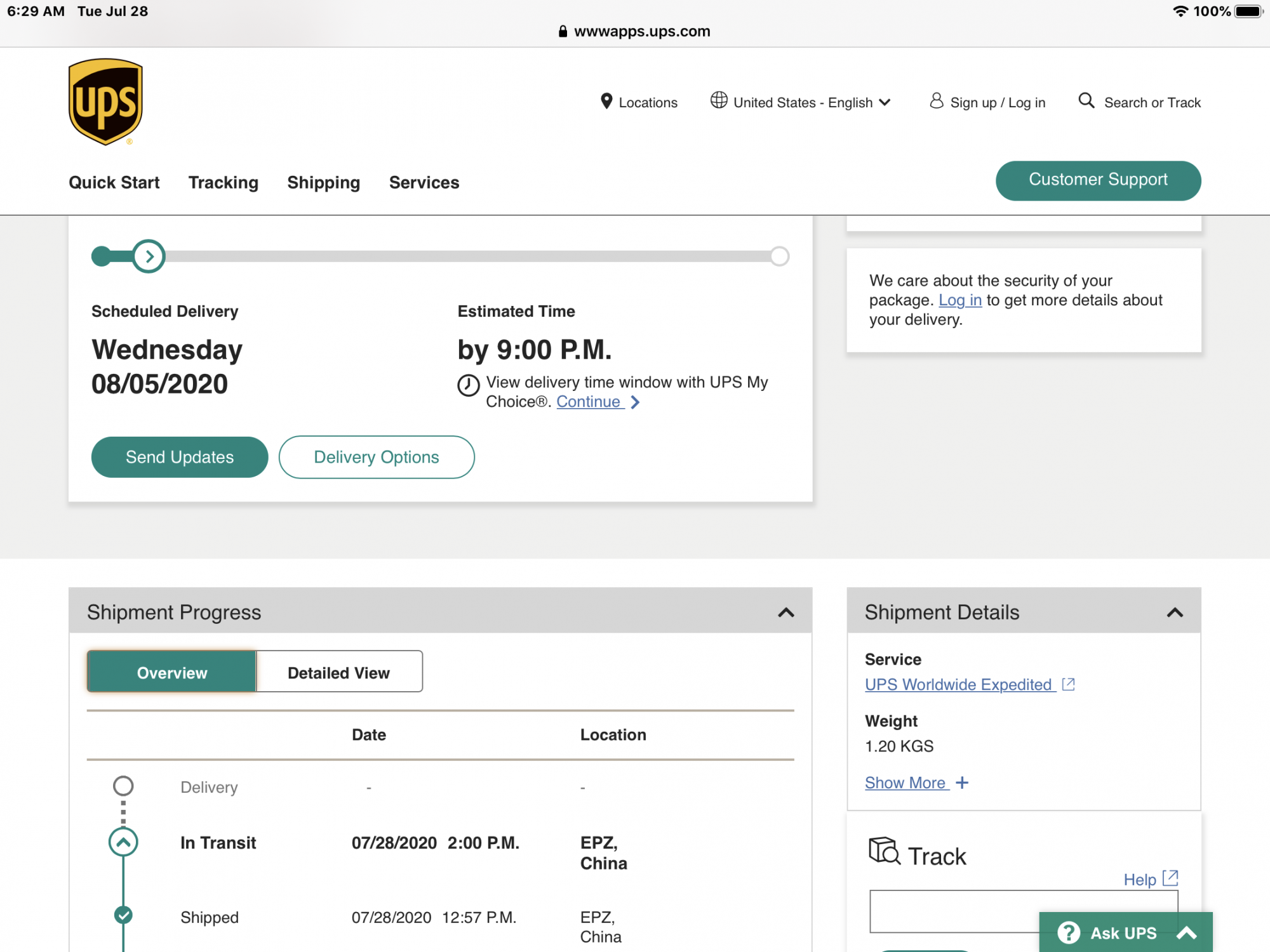Viewport: 1270px width, 952px height.
Task: Click the In Transit status label
Action: 218,843
